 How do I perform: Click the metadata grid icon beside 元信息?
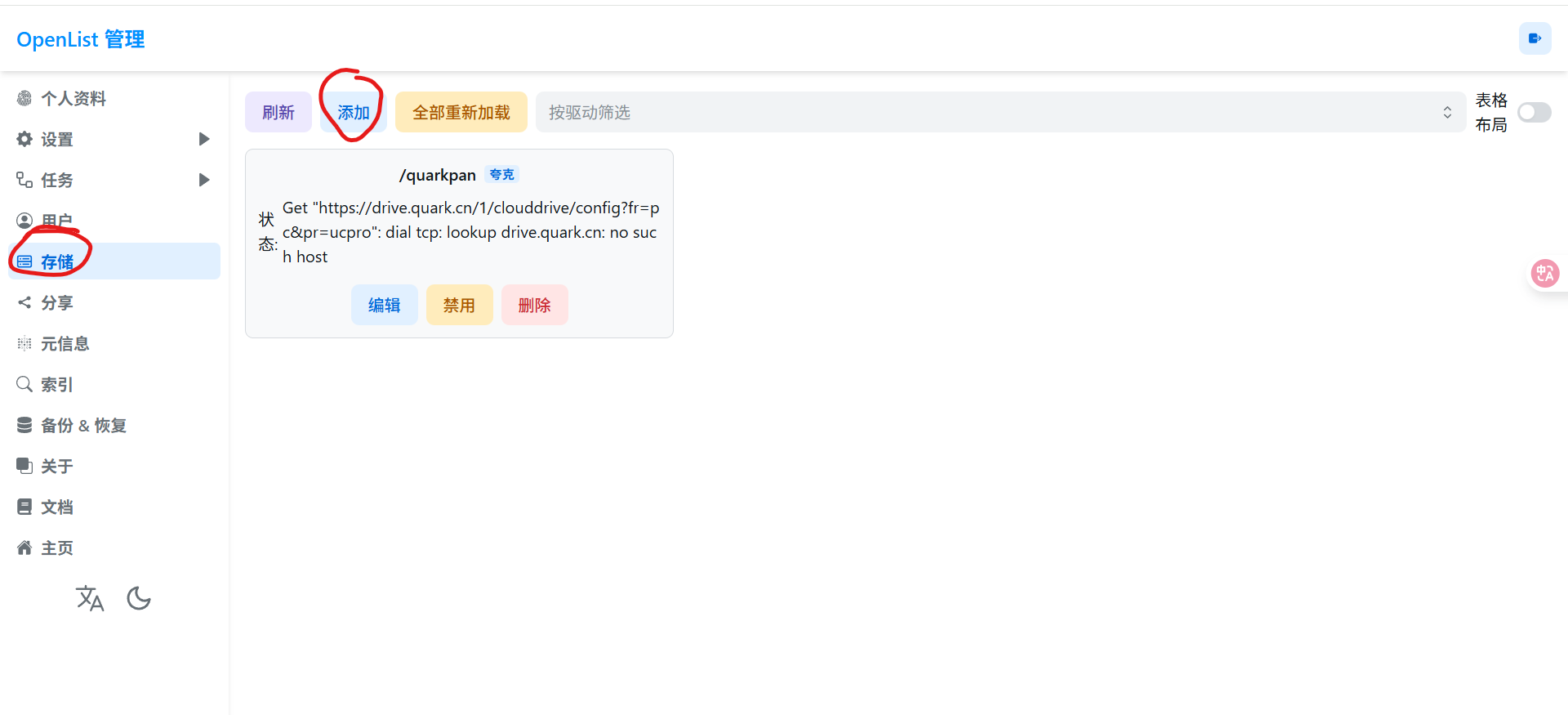tap(24, 343)
